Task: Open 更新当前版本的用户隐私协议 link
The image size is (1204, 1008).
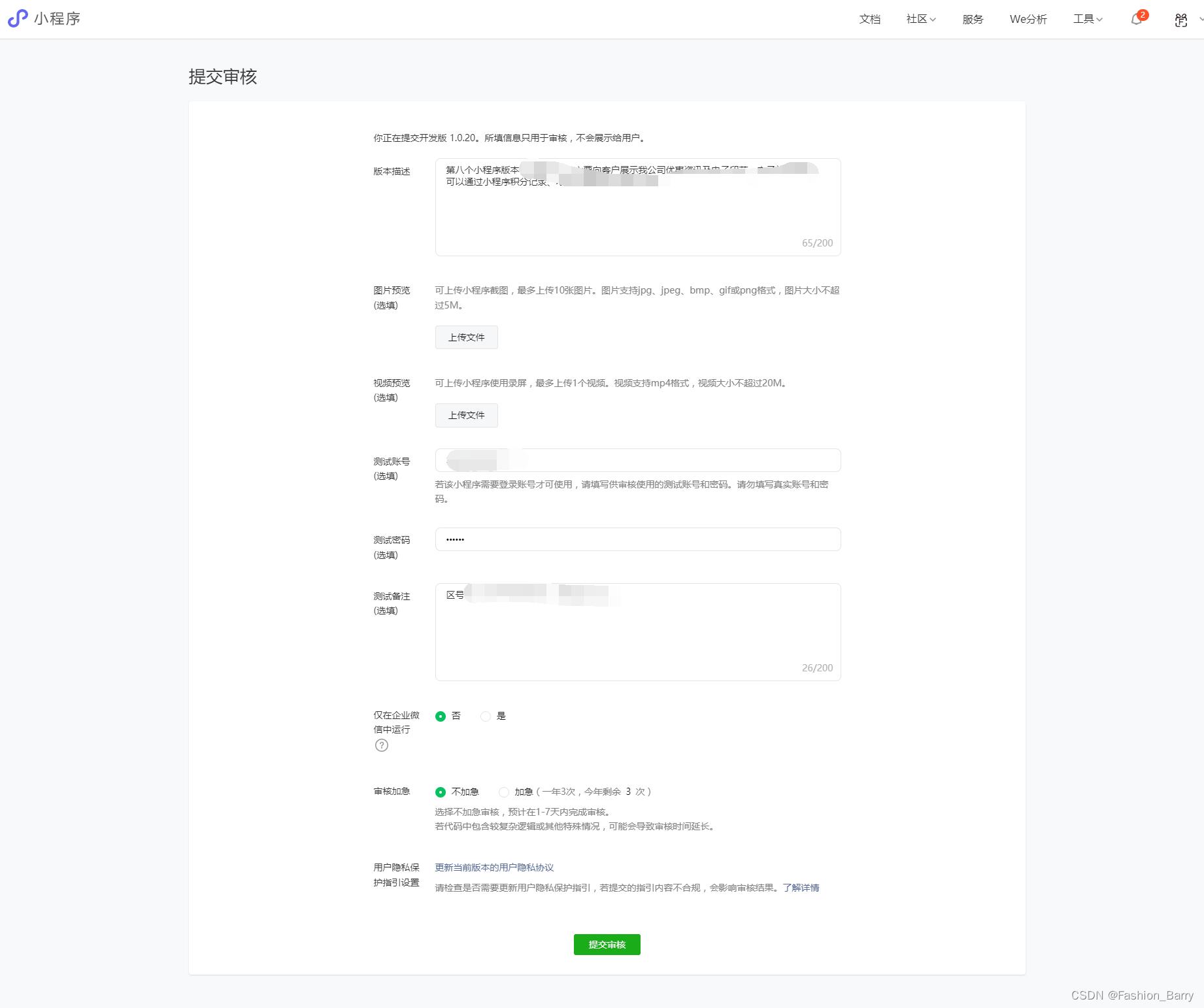Action: coord(493,867)
